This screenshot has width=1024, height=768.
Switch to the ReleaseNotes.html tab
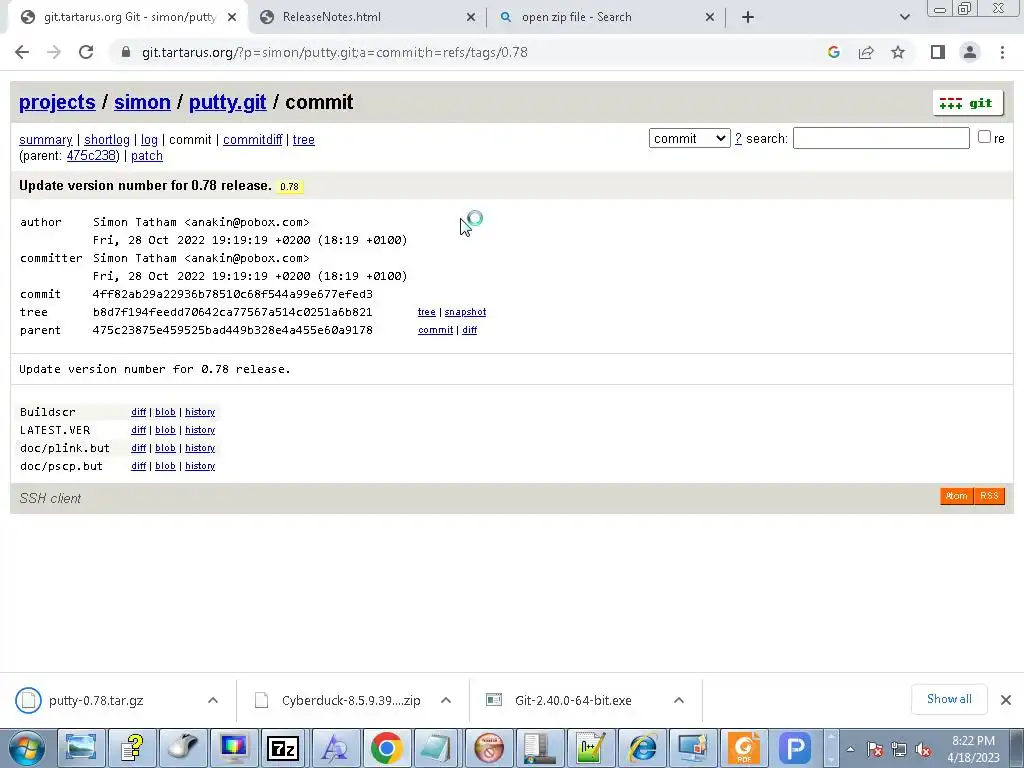tap(331, 17)
